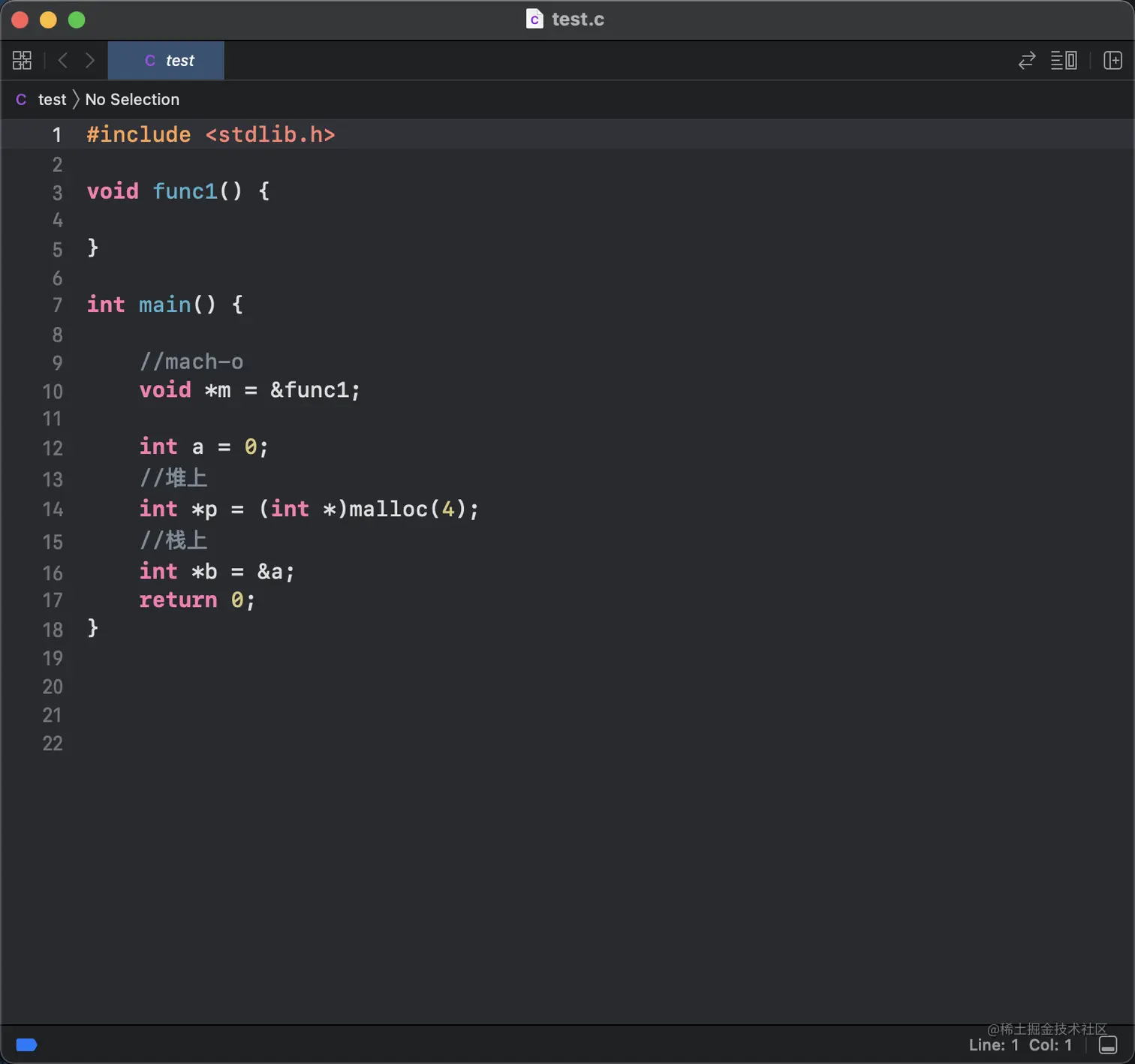1135x1064 pixels.
Task: Click the int a = 0; statement
Action: click(203, 446)
